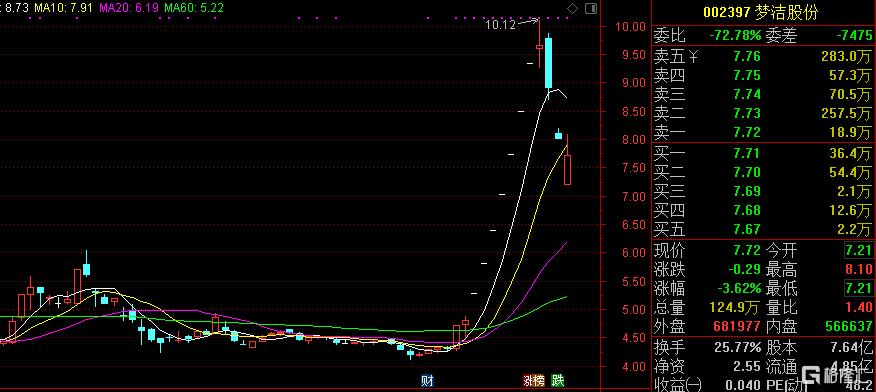Select the tall cyan candlestick near peak
Screen dimensions: 876x392
tap(549, 64)
